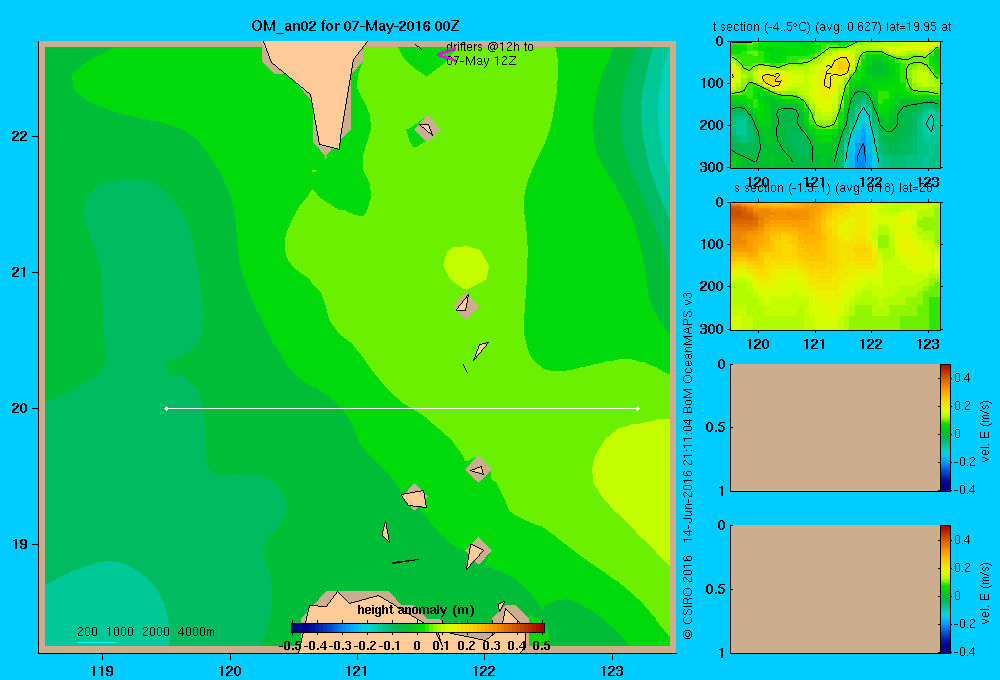The width and height of the screenshot is (1000, 680).
Task: Click the main map latitude tick '21'
Action: click(19, 272)
